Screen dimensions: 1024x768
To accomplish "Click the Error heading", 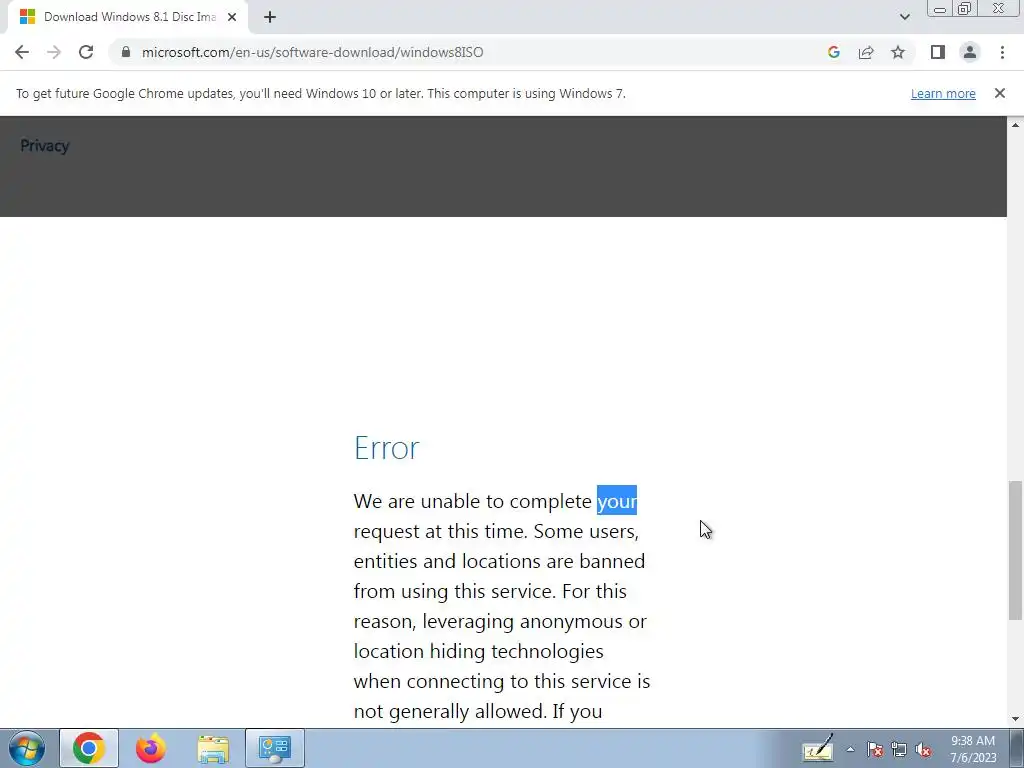I will 387,448.
